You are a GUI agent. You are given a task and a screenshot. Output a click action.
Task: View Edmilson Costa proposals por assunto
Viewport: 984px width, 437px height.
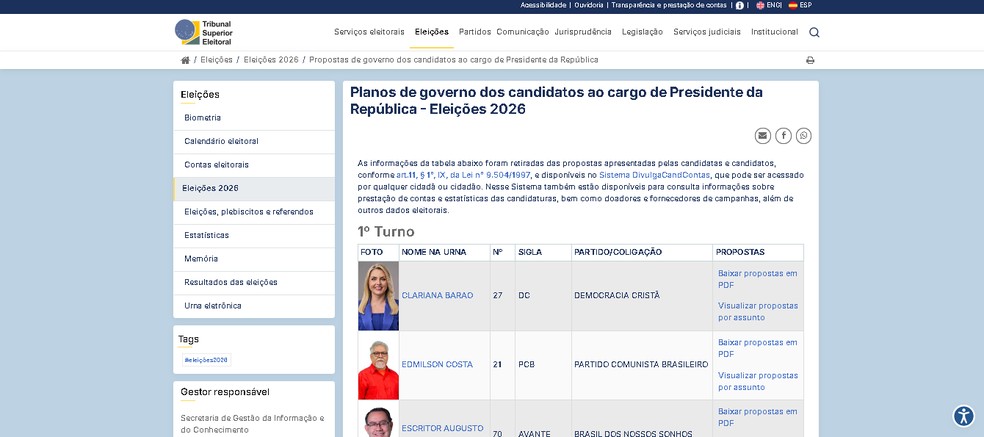click(758, 382)
